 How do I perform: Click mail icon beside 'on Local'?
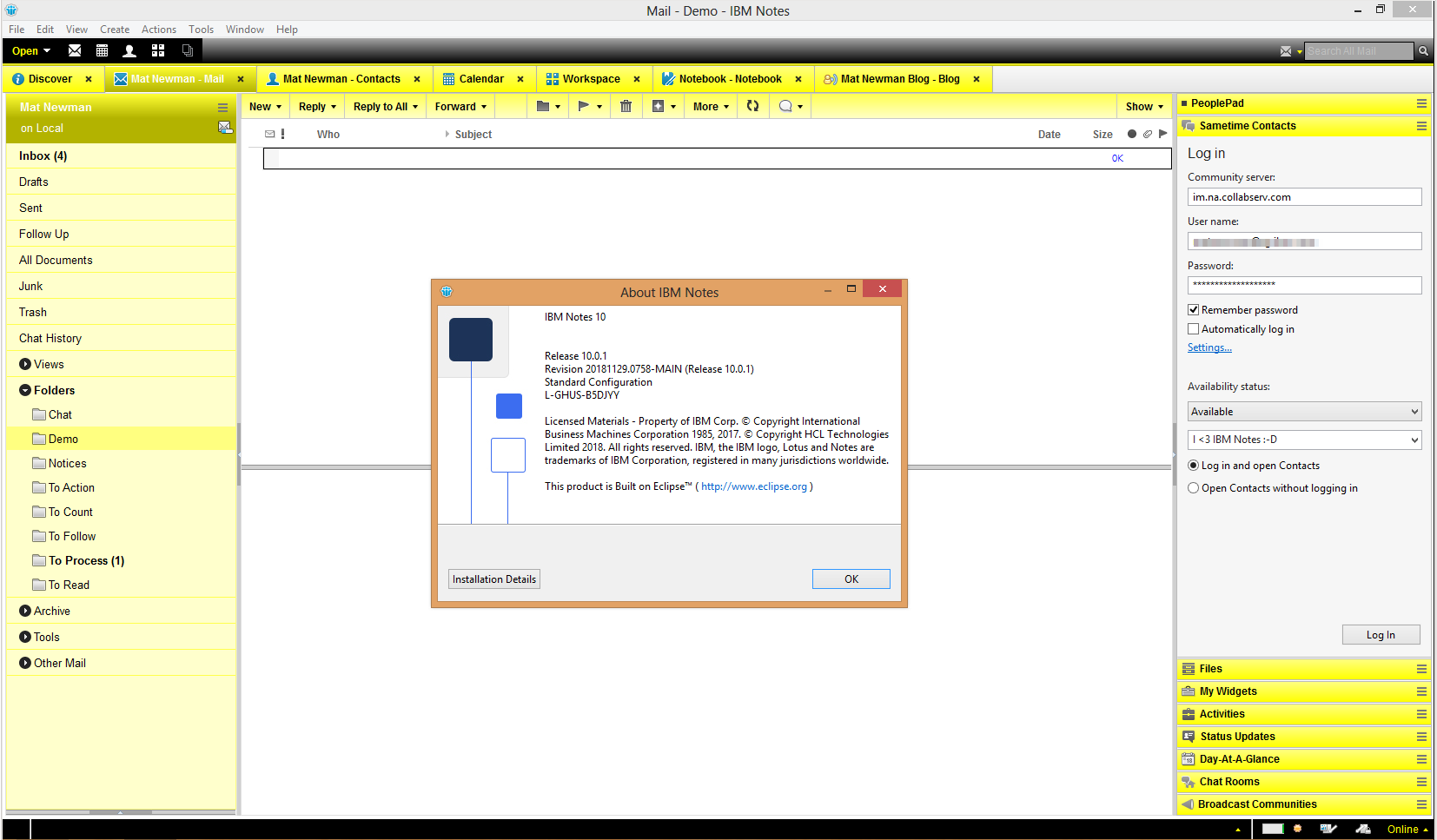point(225,128)
